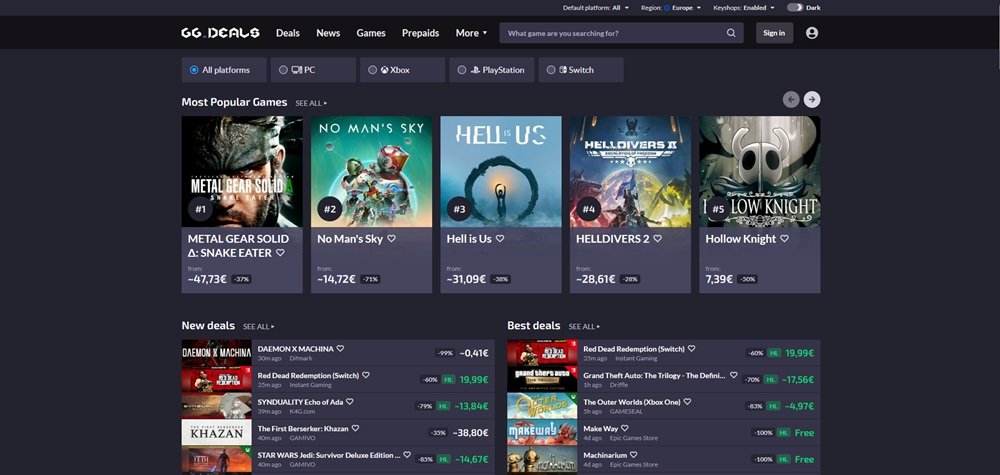Wishlist heart for SYNDUALITY Echo of Ada
This screenshot has height=475, width=1000.
[349, 402]
